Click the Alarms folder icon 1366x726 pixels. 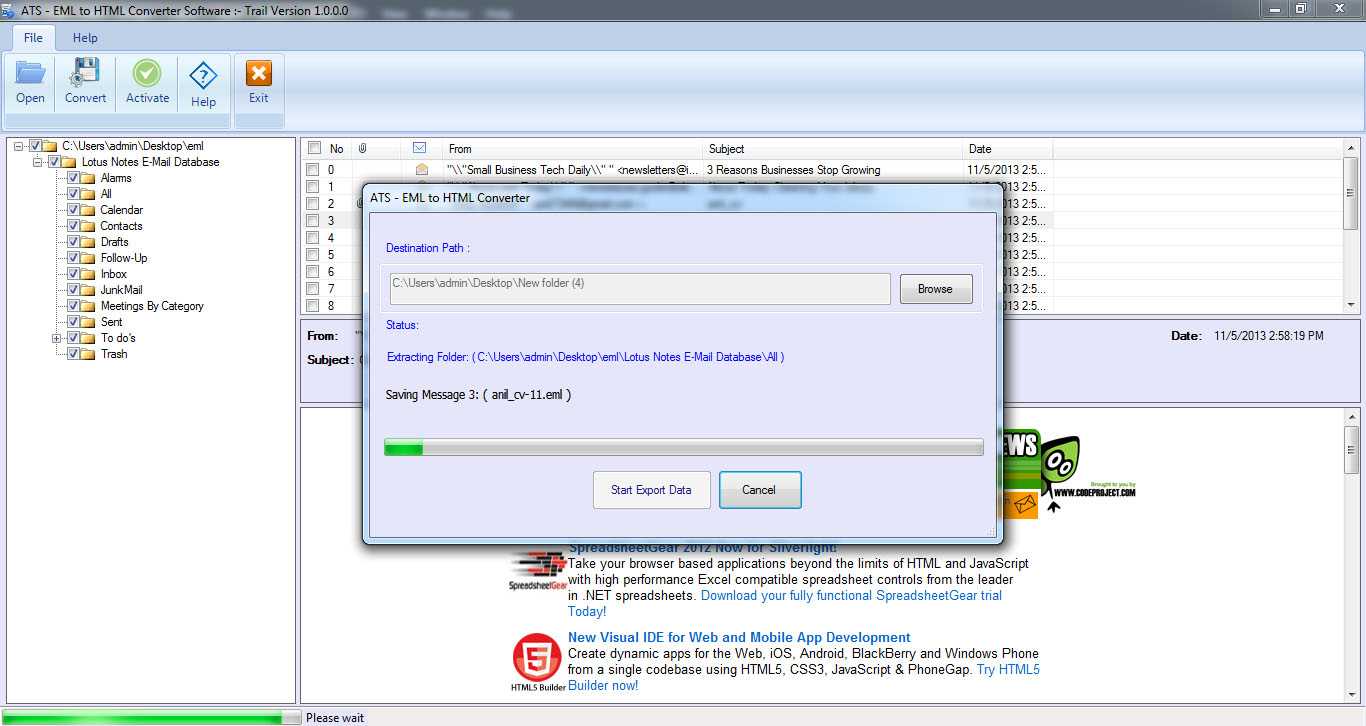(x=90, y=178)
